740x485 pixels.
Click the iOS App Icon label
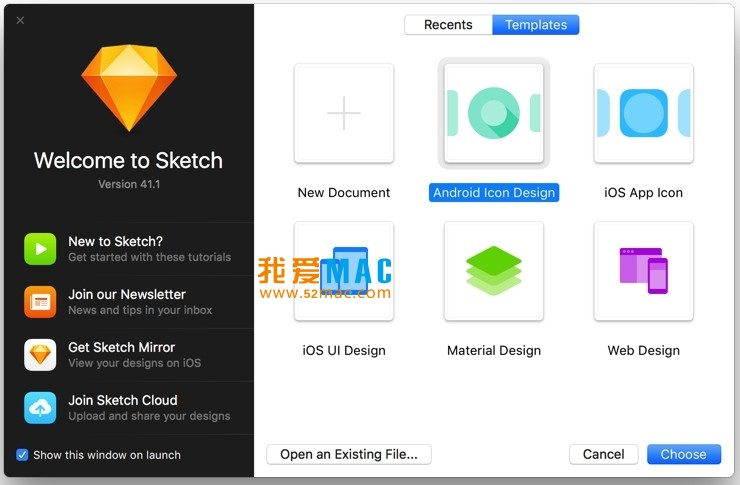coord(644,192)
